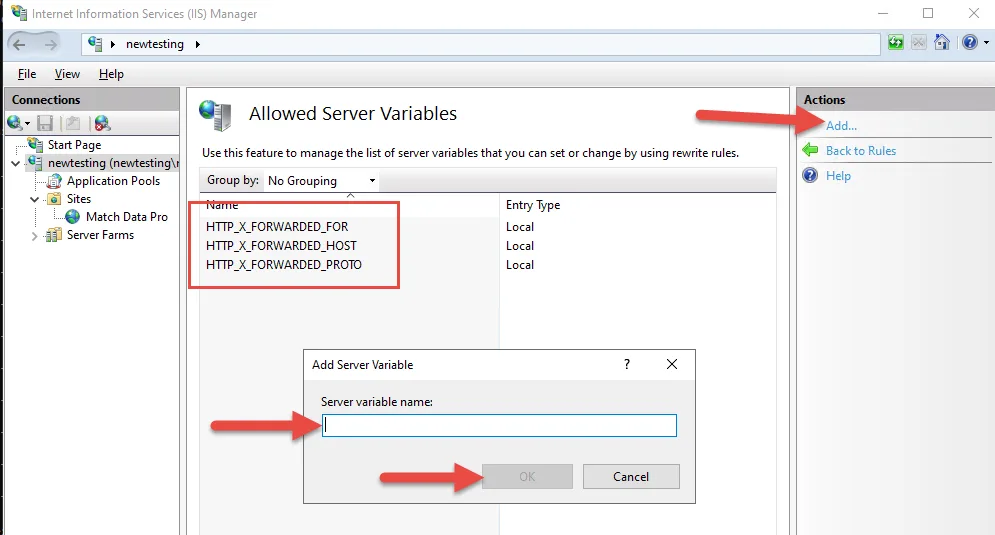Open the Group by No Grouping dropdown
Image resolution: width=995 pixels, height=535 pixels.
pyautogui.click(x=321, y=181)
